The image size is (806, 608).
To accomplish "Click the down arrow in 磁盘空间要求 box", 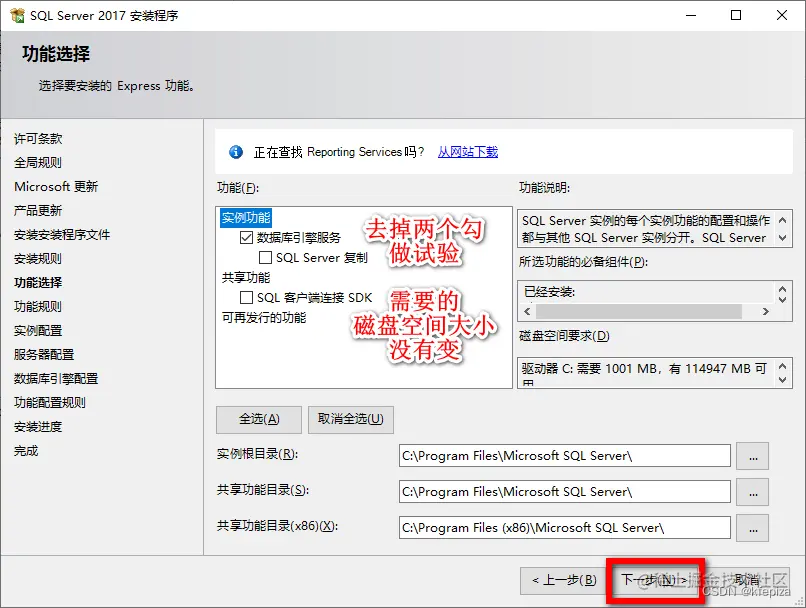I will (x=782, y=380).
